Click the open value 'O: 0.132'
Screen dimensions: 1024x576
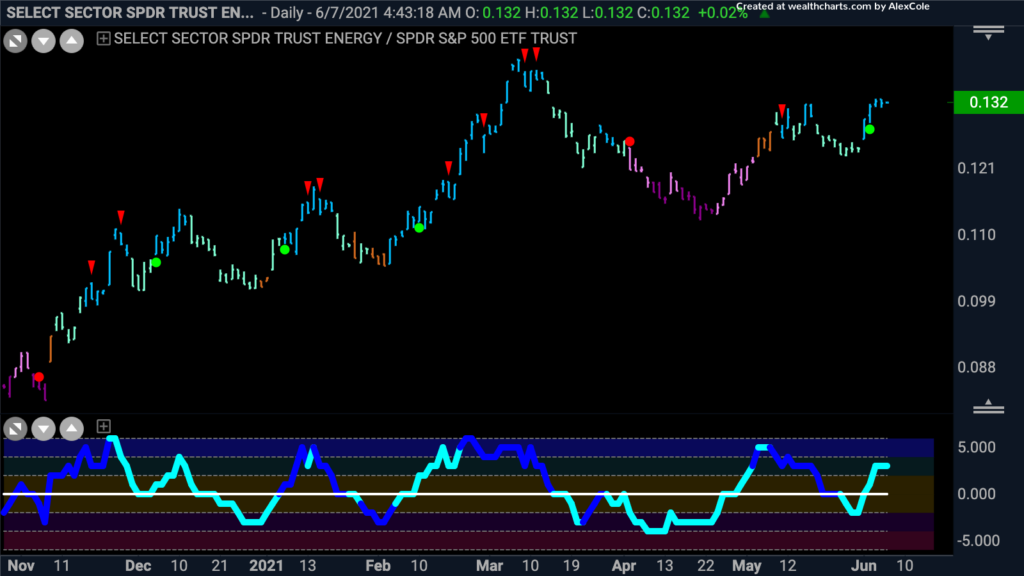[492, 12]
